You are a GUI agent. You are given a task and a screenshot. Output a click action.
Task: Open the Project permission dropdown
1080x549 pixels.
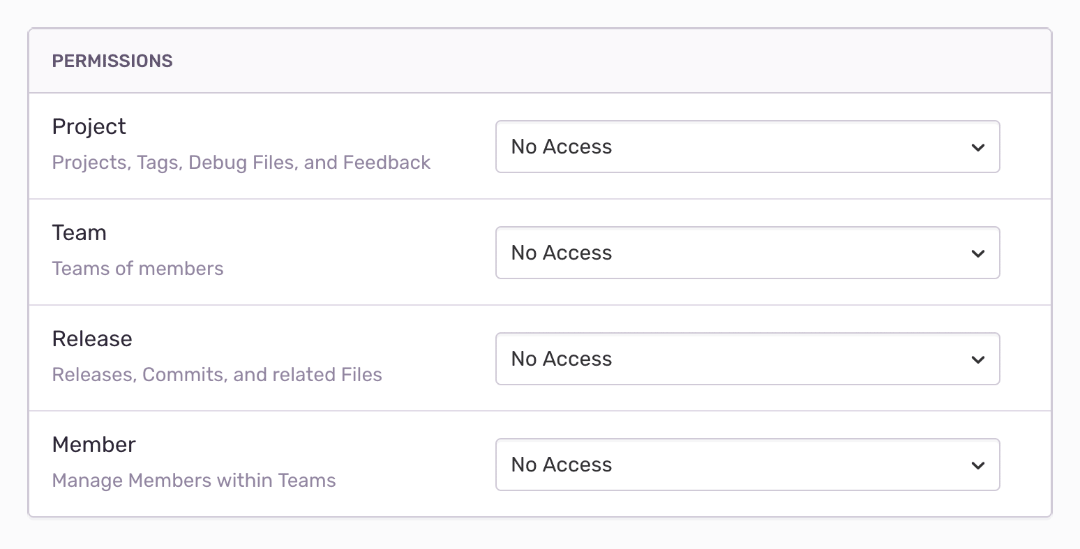pyautogui.click(x=747, y=147)
